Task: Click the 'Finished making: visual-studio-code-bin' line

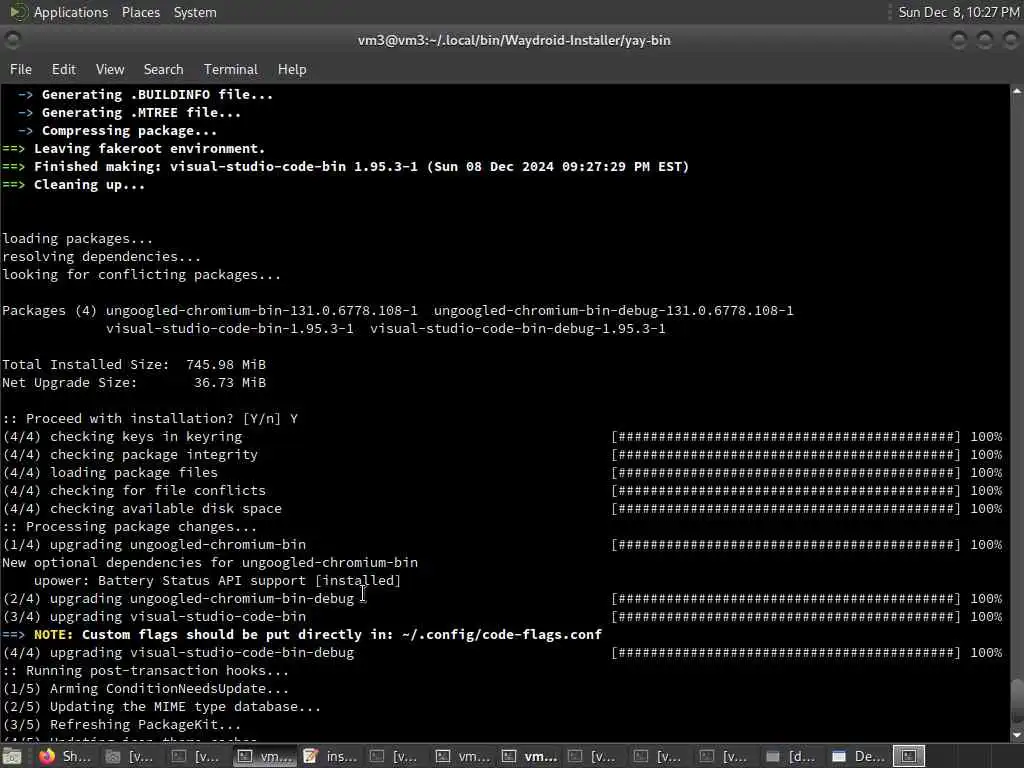Action: (x=345, y=167)
